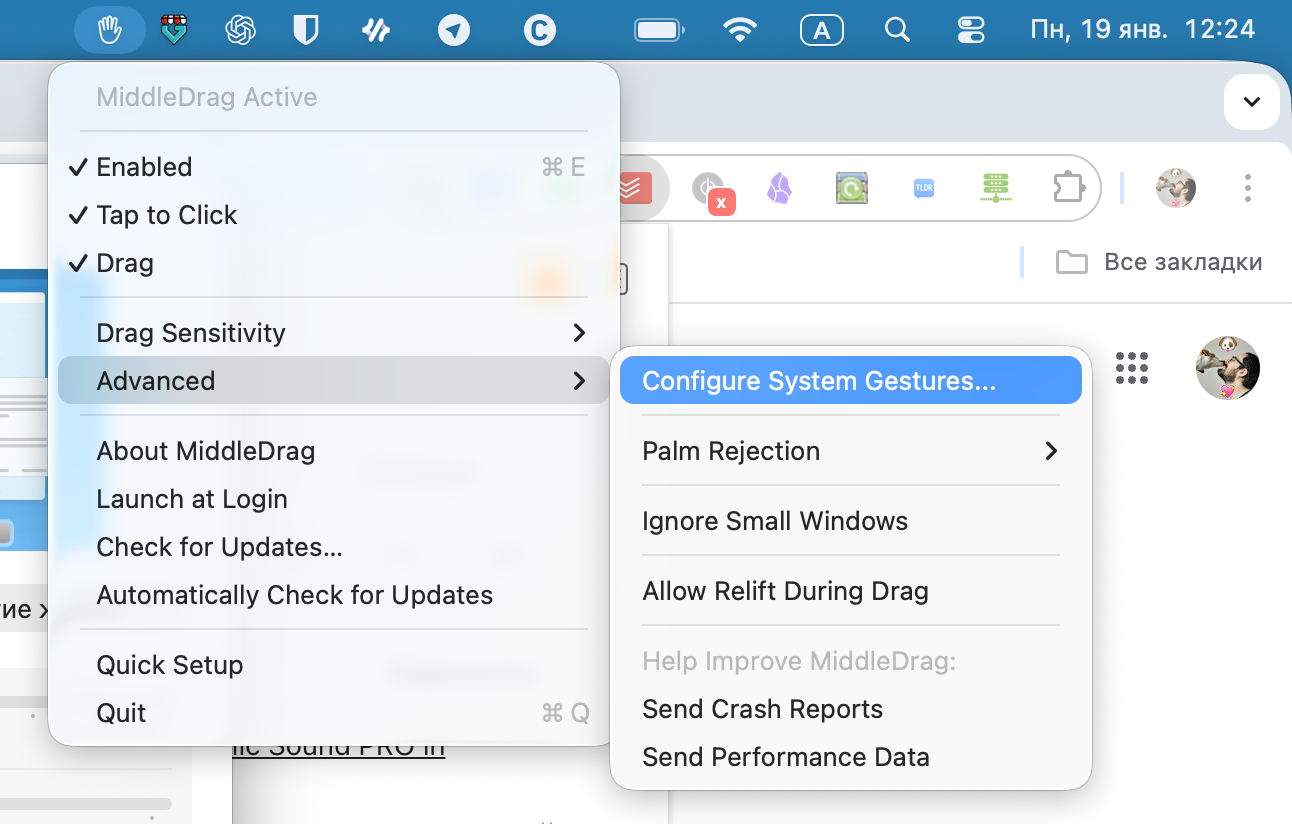Viewport: 1292px width, 824px height.
Task: Toggle Send Performance Data
Action: click(851, 757)
